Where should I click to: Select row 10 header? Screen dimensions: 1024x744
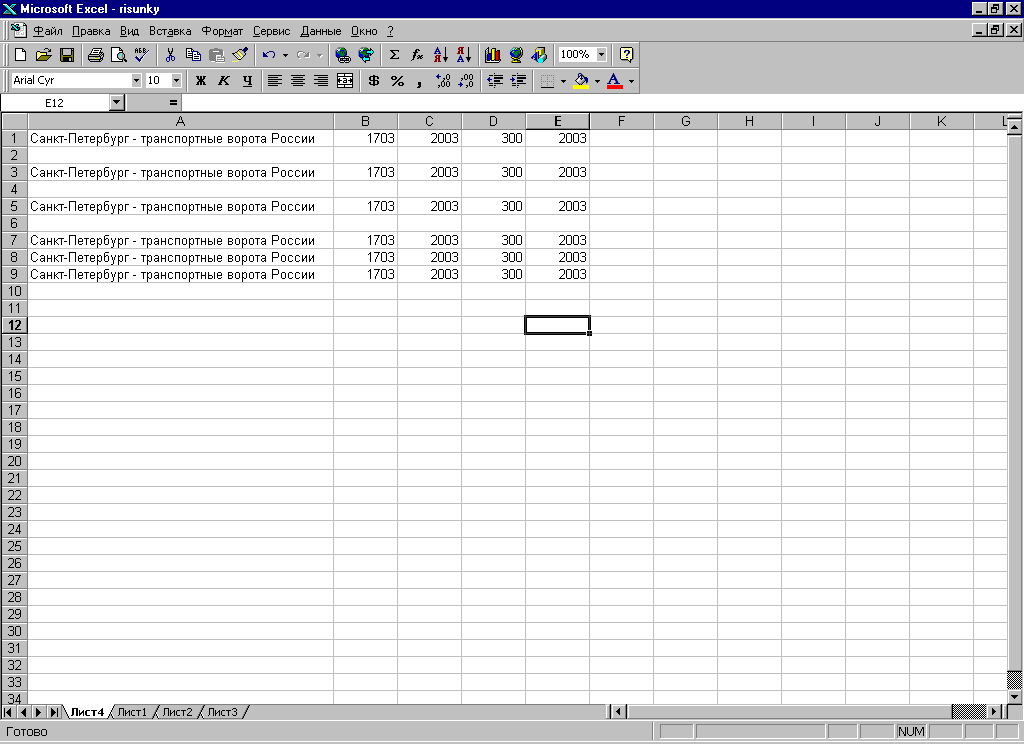14,291
